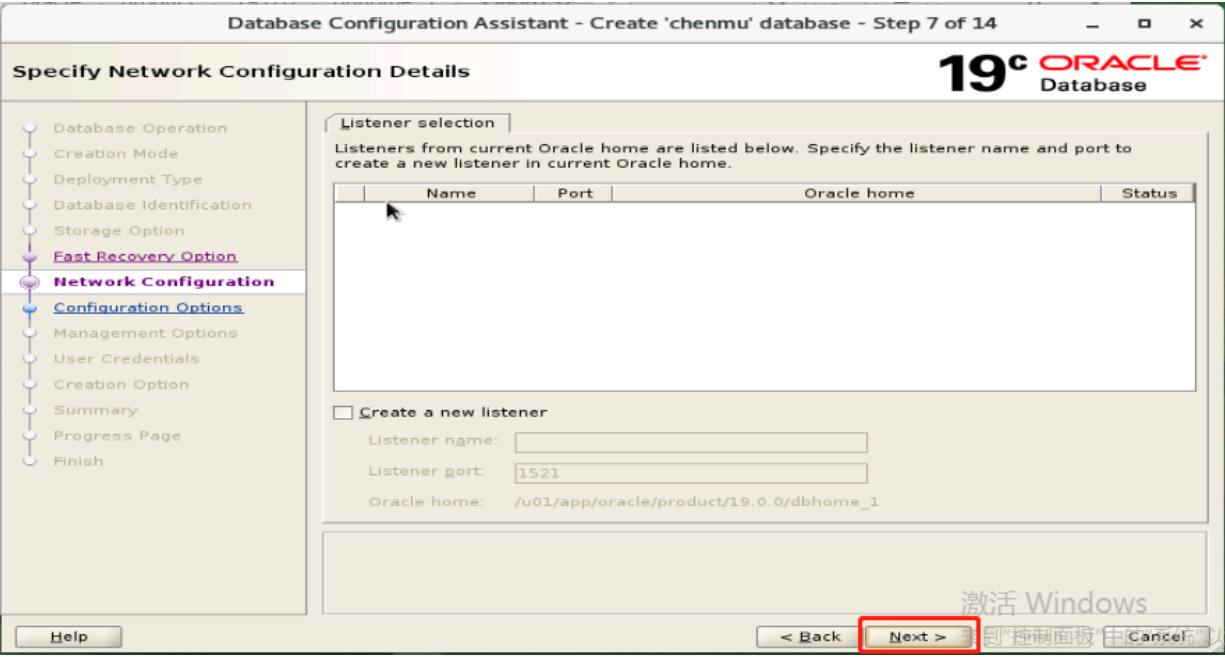
Task: Enable the Create a new listener checkbox
Action: pos(343,412)
